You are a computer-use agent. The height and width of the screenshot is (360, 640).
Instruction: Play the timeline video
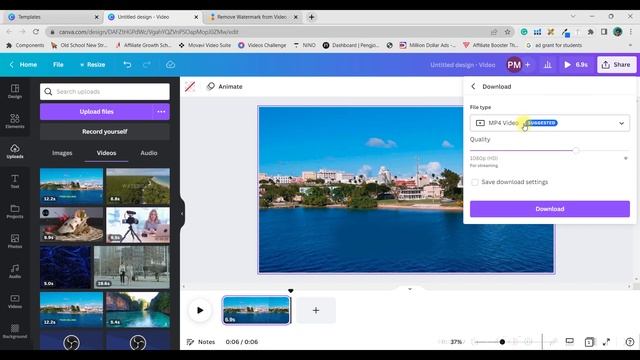click(200, 310)
